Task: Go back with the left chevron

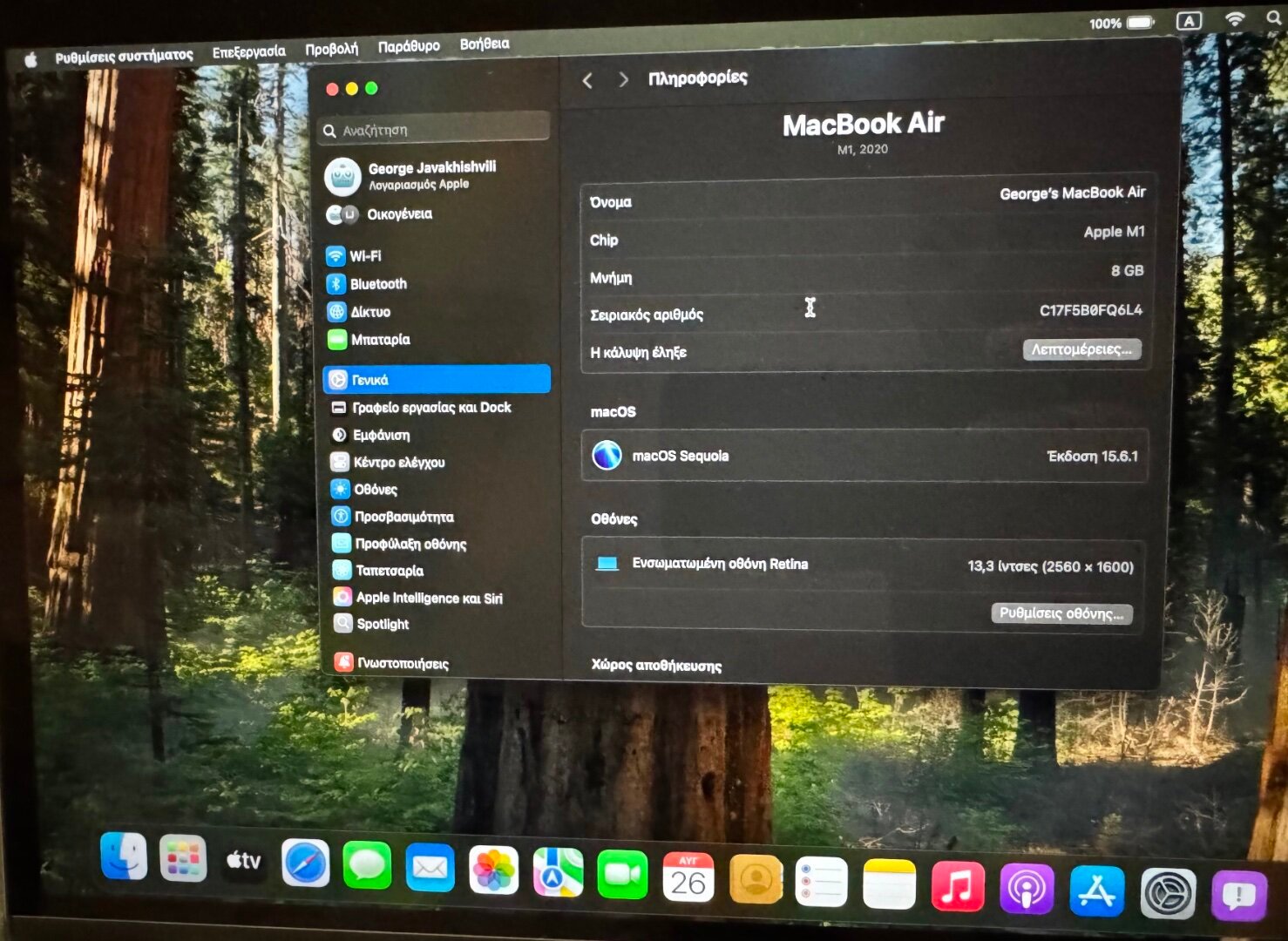Action: [587, 81]
